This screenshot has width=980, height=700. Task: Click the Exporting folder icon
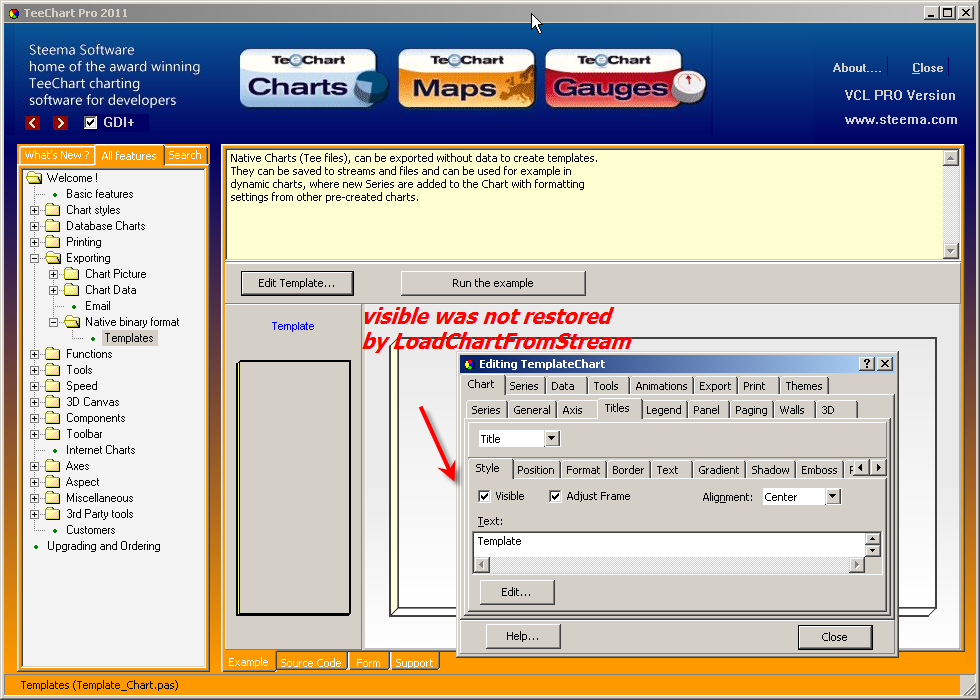coord(52,258)
